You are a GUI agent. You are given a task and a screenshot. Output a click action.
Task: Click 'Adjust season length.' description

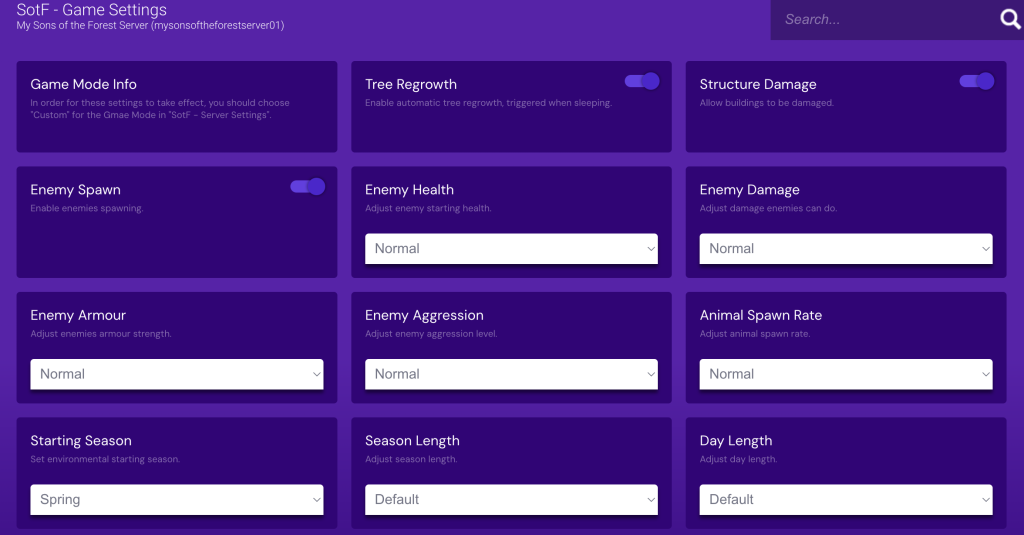pyautogui.click(x=411, y=459)
